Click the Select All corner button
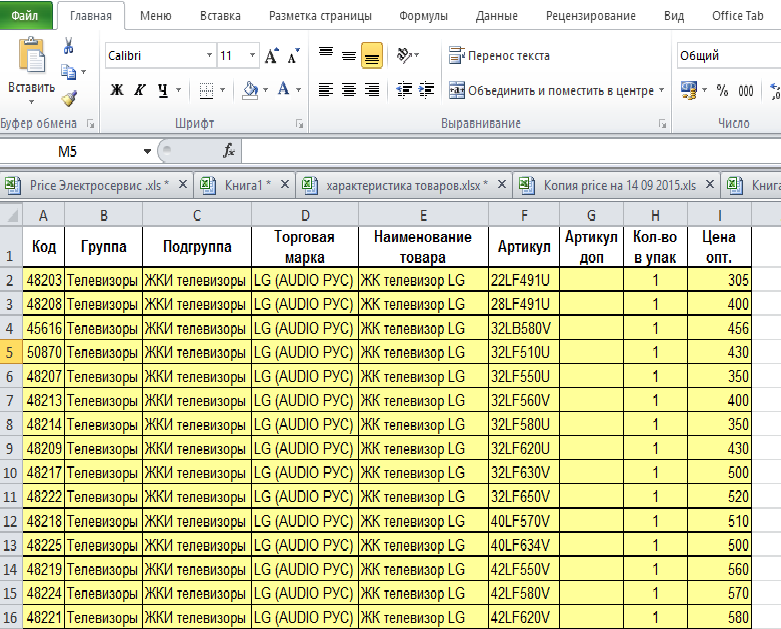This screenshot has width=781, height=629. click(11, 215)
